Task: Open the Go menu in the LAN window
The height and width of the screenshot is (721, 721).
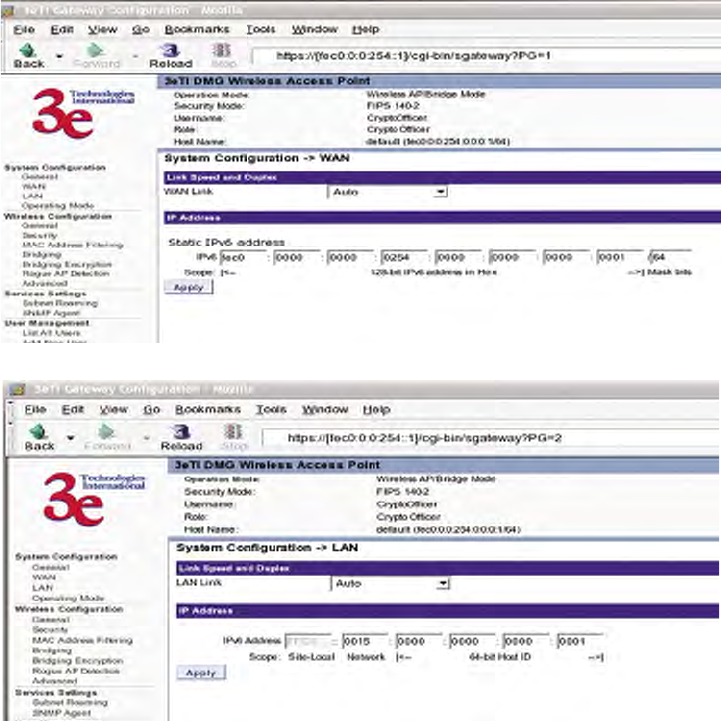Action: [x=151, y=409]
